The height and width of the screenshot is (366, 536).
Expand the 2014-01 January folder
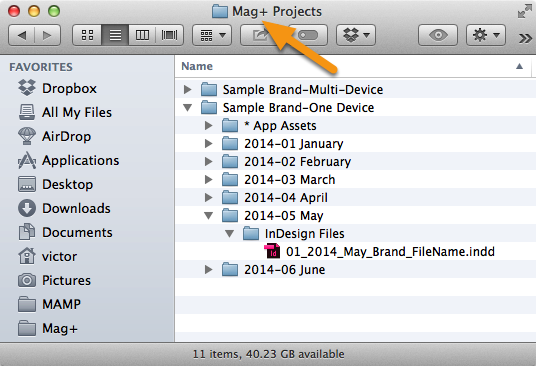click(208, 144)
